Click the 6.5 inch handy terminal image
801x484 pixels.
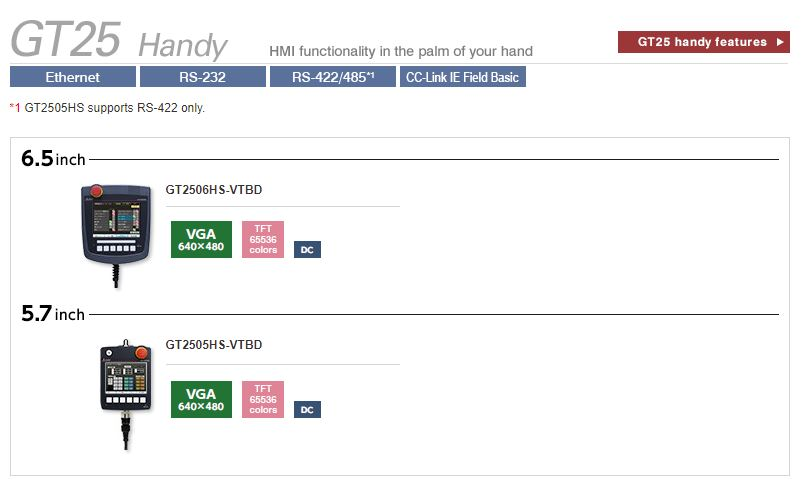click(119, 233)
